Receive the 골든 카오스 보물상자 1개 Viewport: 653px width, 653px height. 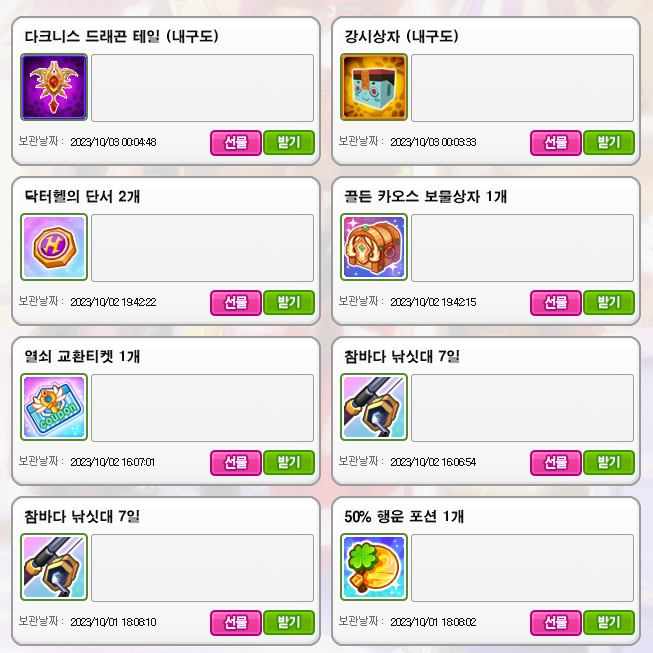[608, 303]
